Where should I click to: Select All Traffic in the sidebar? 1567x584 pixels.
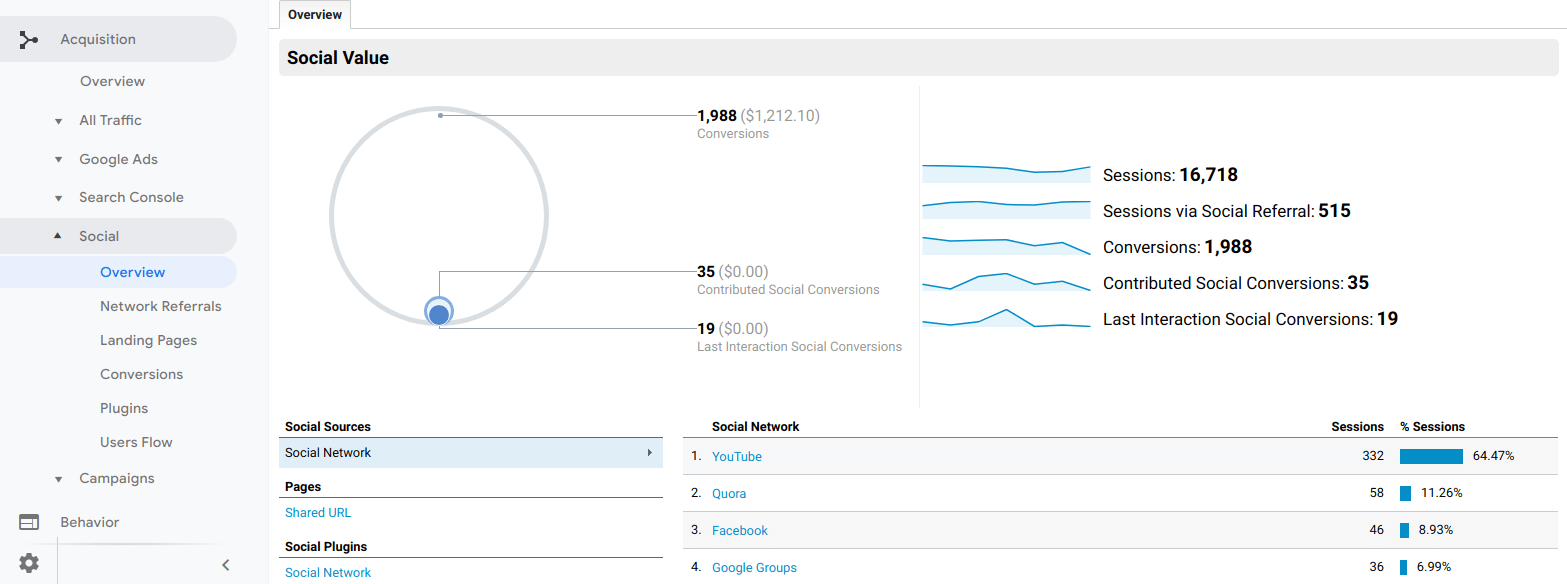coord(111,120)
